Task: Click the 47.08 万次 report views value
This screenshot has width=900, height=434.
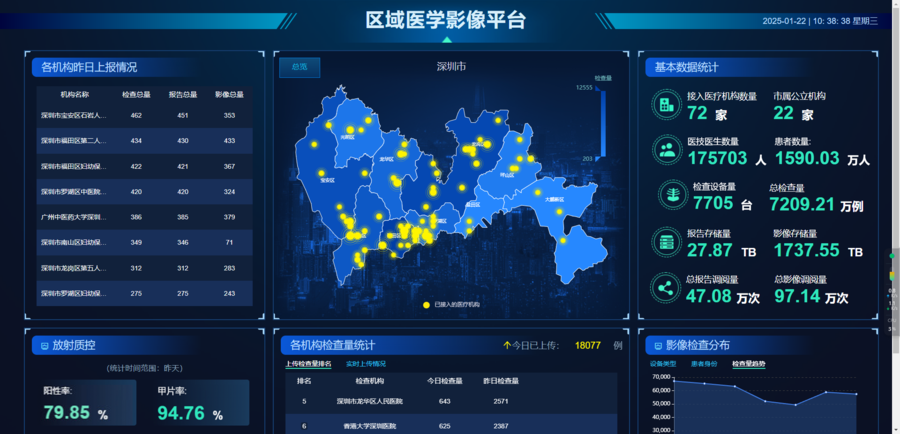Action: tap(723, 296)
